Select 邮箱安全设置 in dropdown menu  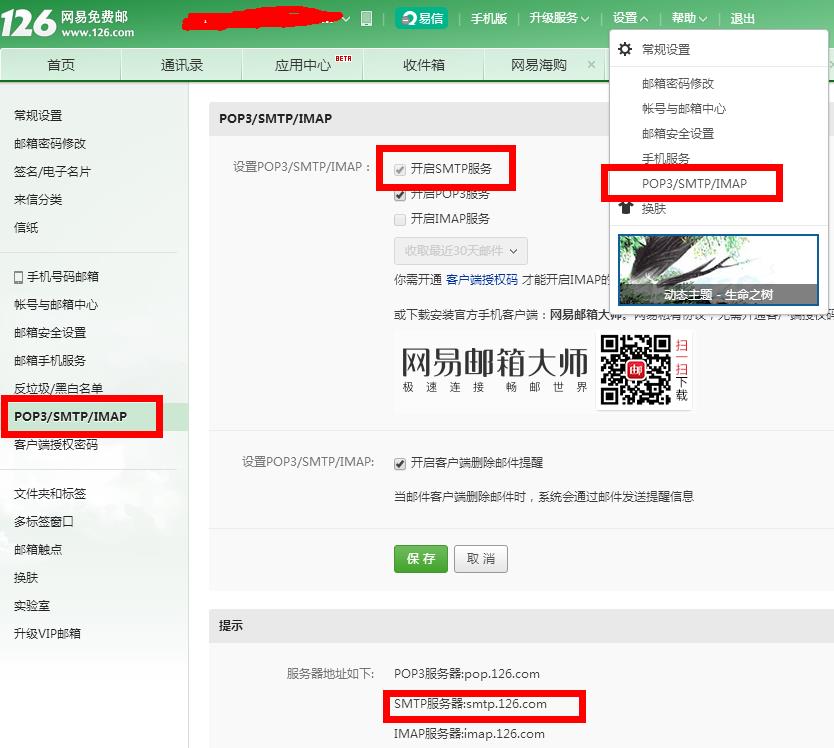678,134
